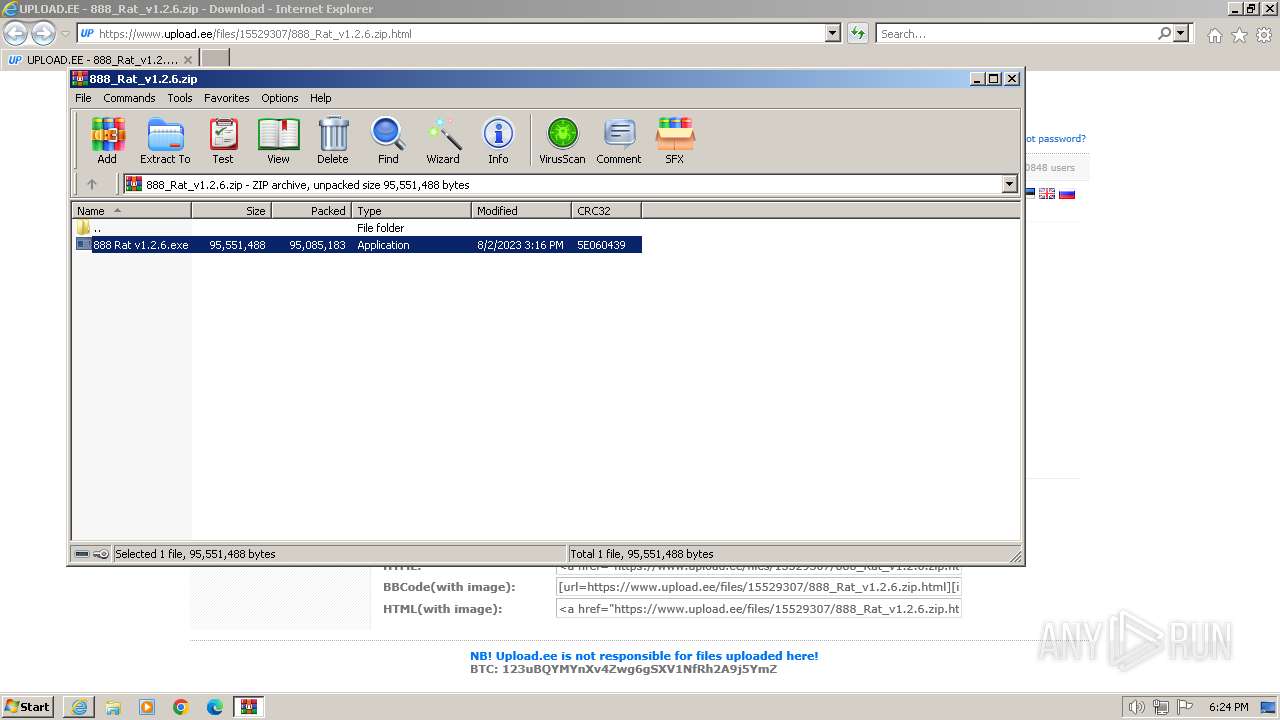Image resolution: width=1280 pixels, height=720 pixels.
Task: Click the Delete trash can icon
Action: click(x=333, y=140)
